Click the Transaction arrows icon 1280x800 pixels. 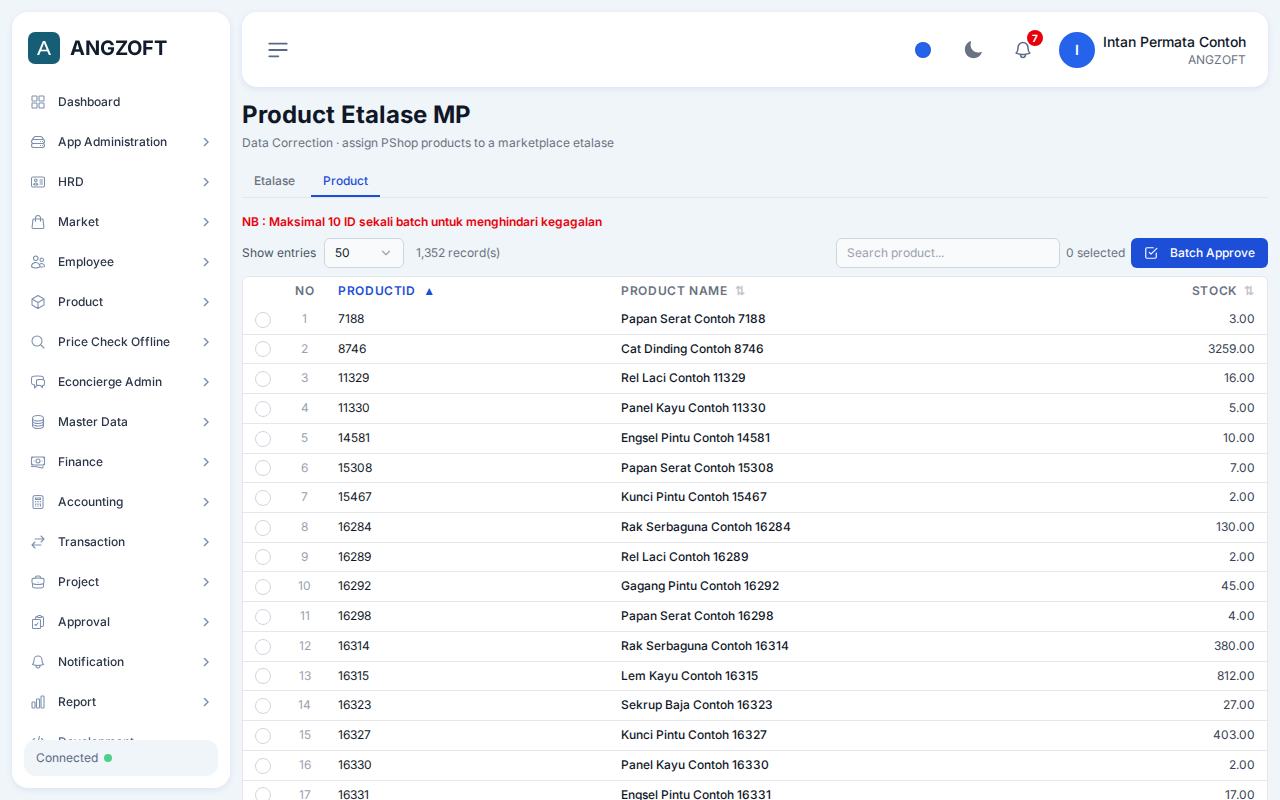[38, 542]
